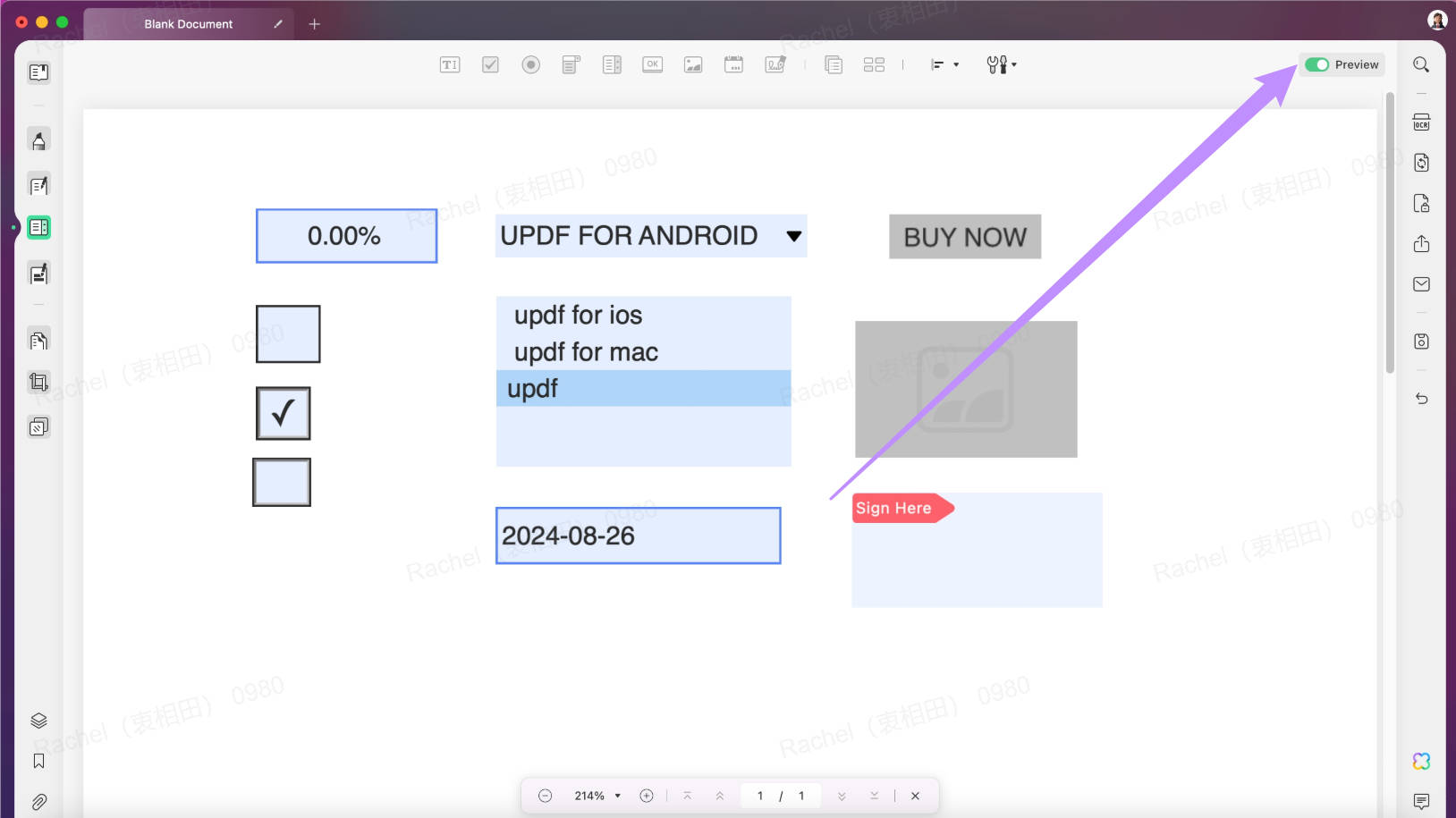This screenshot has height=818, width=1456.
Task: Open the search magnifier icon
Action: pyautogui.click(x=1421, y=64)
